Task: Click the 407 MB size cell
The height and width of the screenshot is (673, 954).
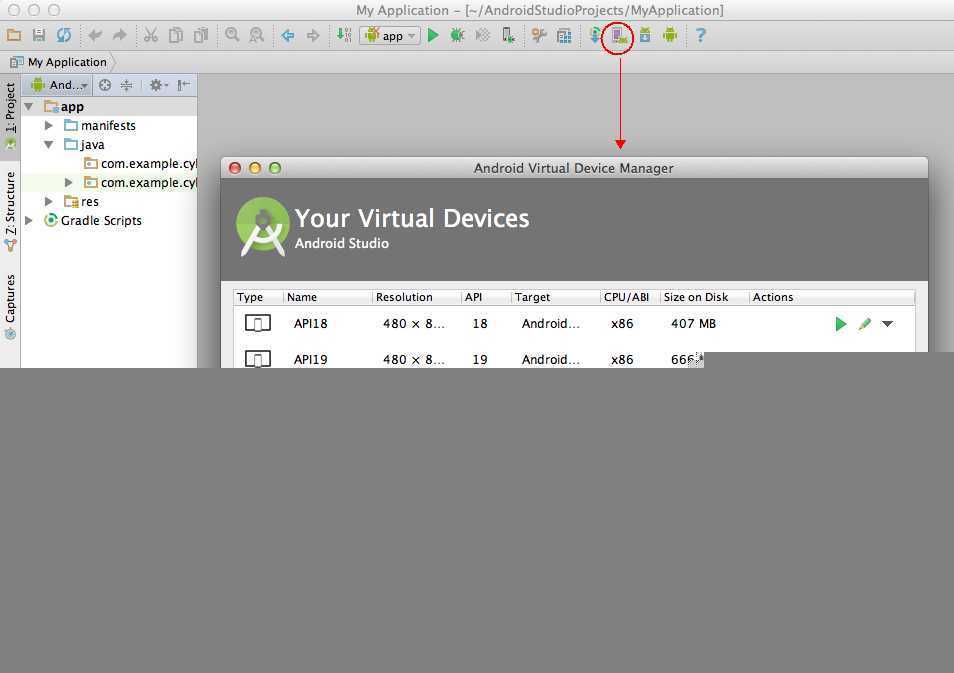Action: (x=694, y=324)
